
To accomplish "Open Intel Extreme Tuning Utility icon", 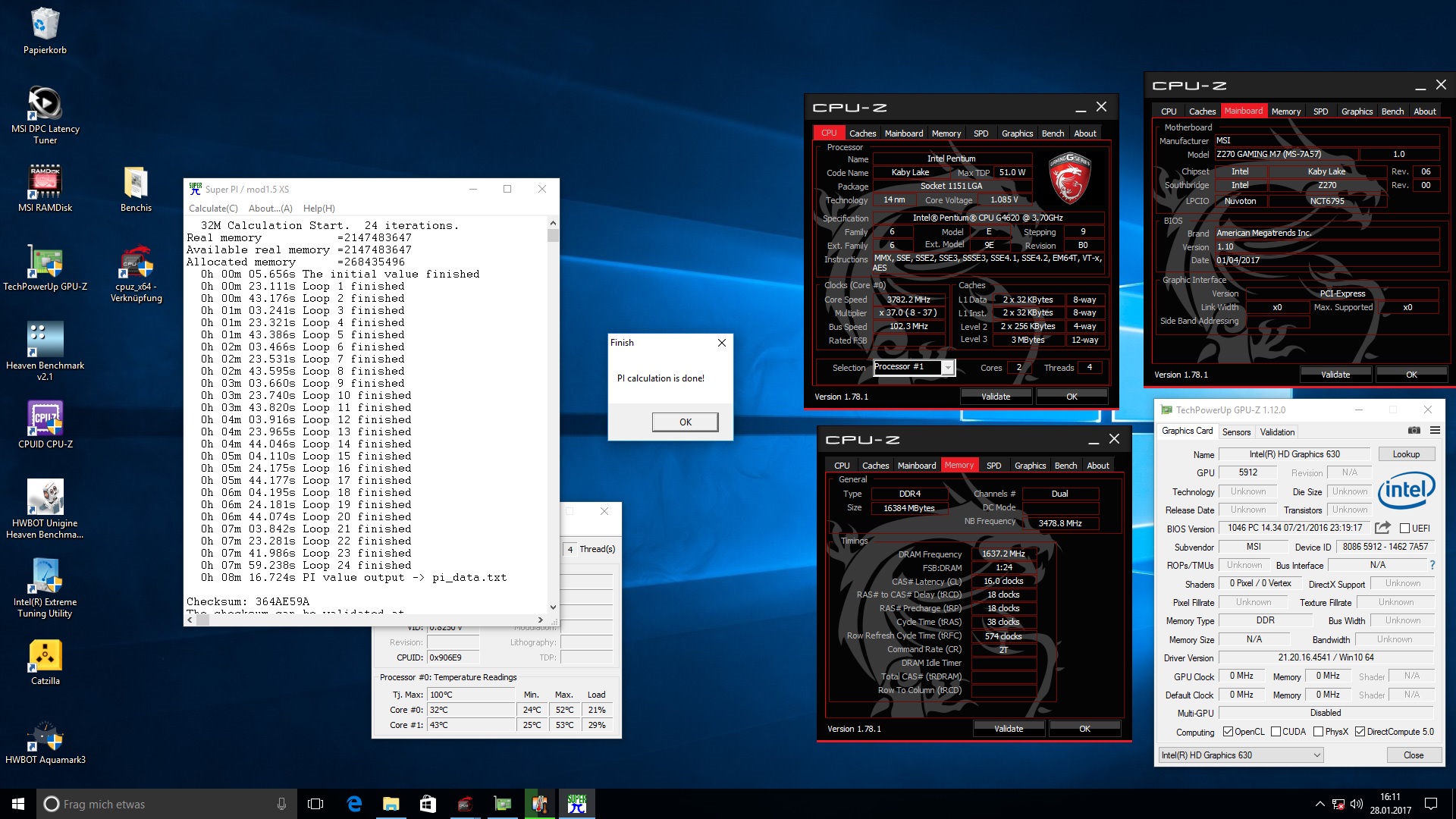I will tap(45, 588).
